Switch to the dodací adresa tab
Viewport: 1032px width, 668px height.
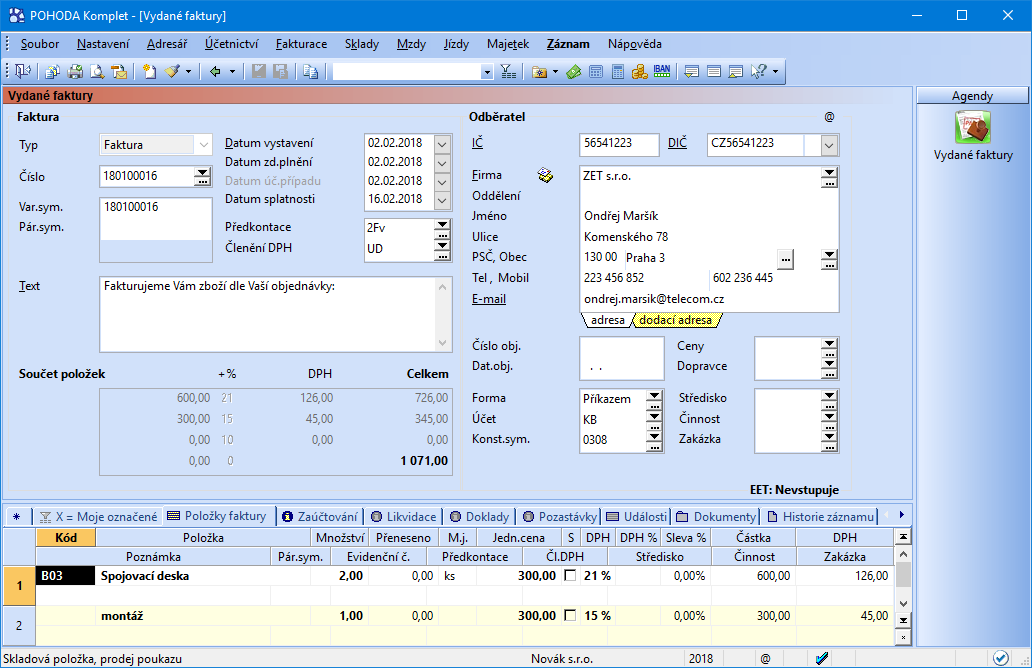coord(676,320)
